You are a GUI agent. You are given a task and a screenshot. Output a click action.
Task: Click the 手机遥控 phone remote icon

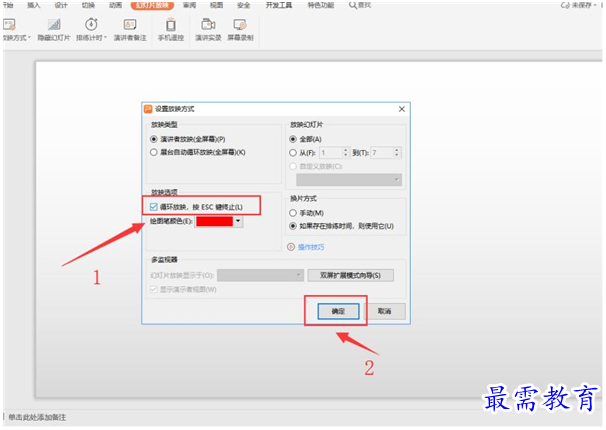click(170, 25)
